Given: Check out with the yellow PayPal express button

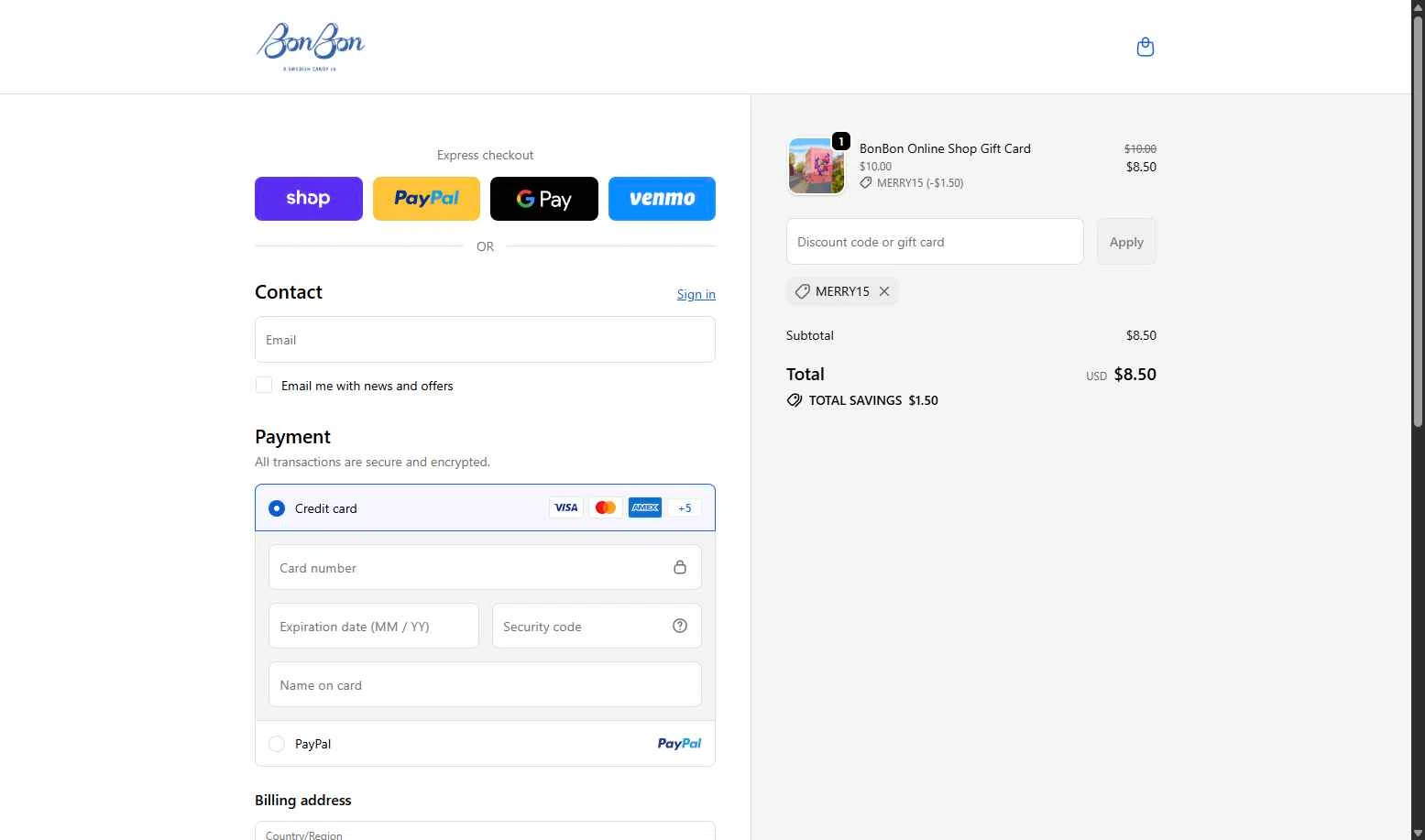Looking at the screenshot, I should [426, 199].
